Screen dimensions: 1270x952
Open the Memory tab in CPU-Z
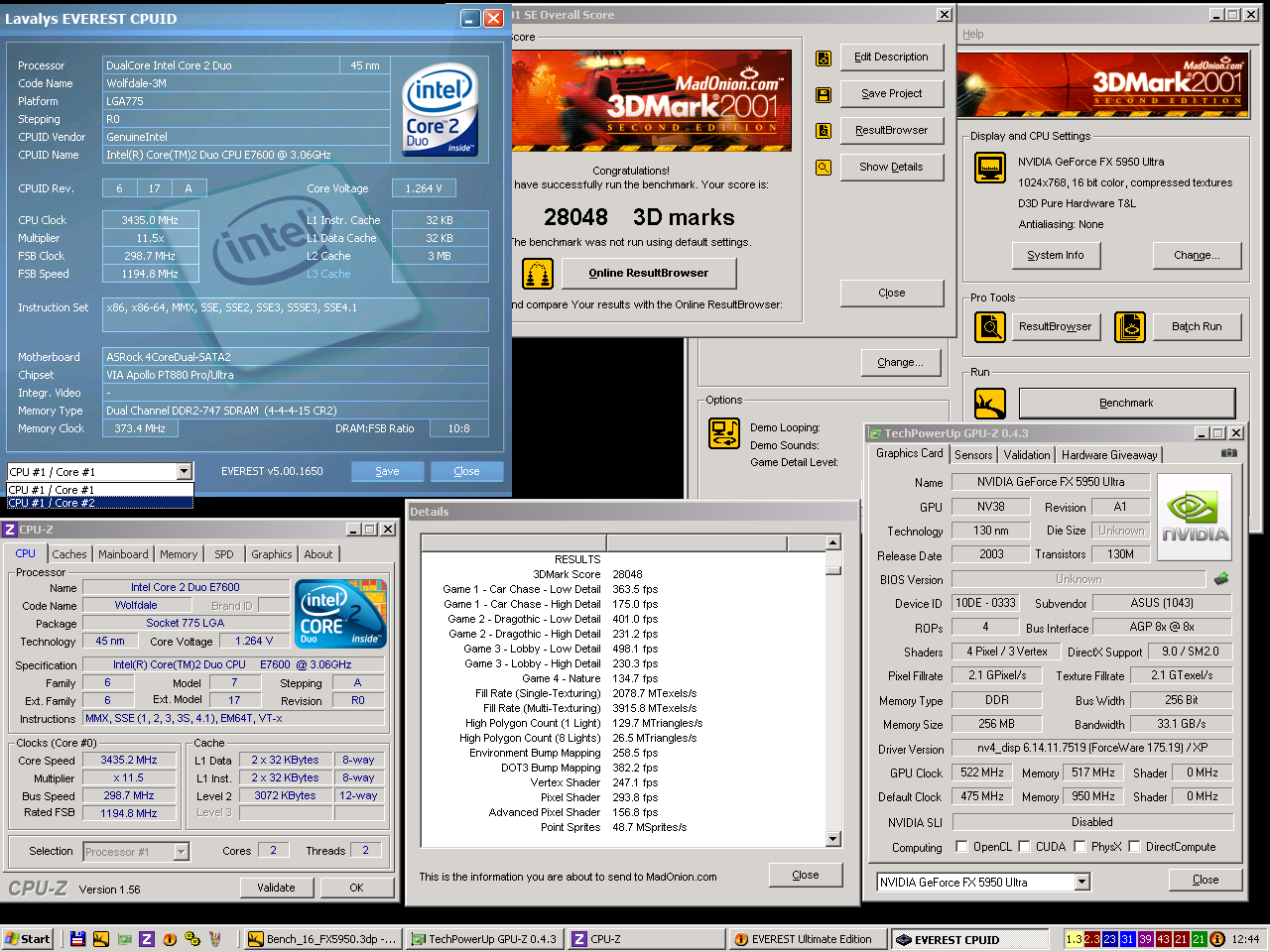[x=179, y=554]
